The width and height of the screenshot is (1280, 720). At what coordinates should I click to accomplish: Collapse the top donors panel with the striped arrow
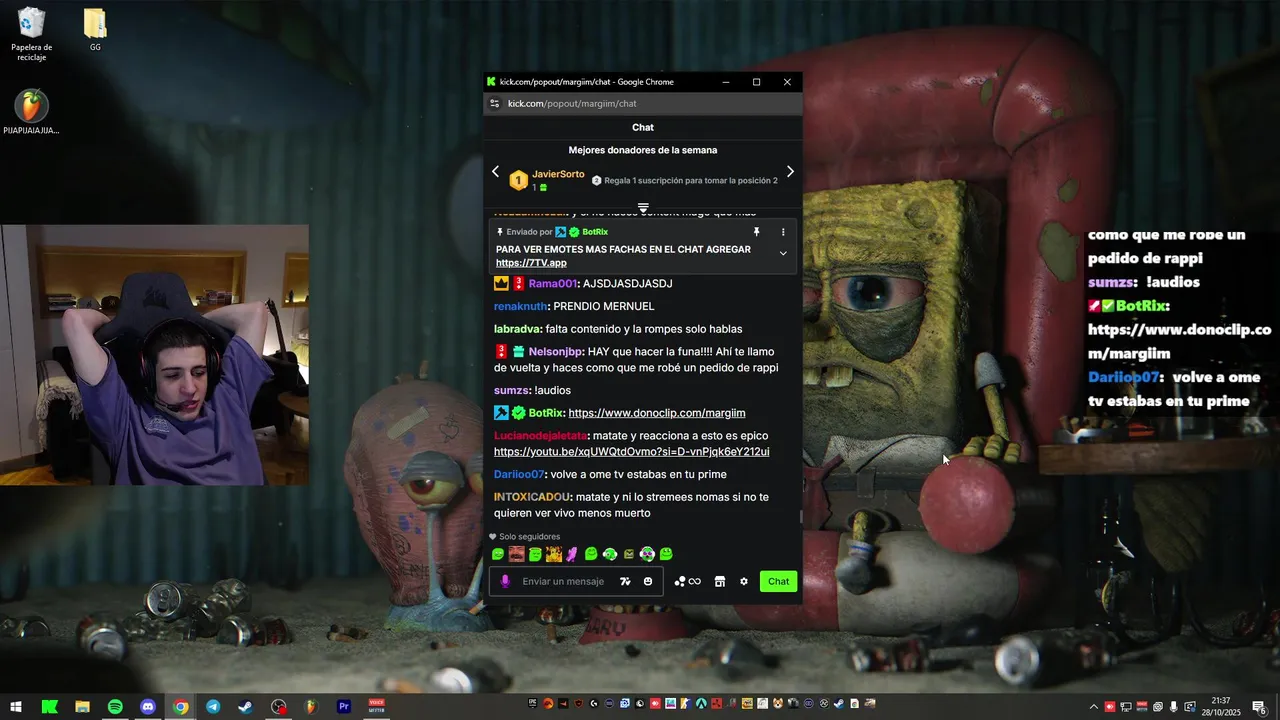[x=643, y=208]
